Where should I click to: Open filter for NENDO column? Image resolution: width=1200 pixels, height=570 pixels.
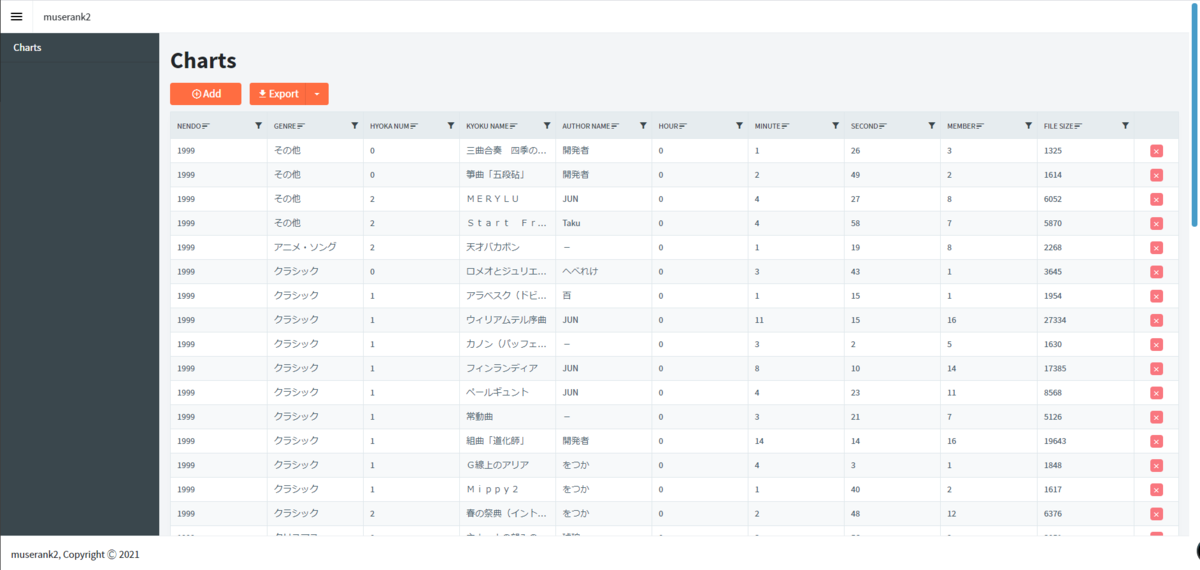coord(259,126)
